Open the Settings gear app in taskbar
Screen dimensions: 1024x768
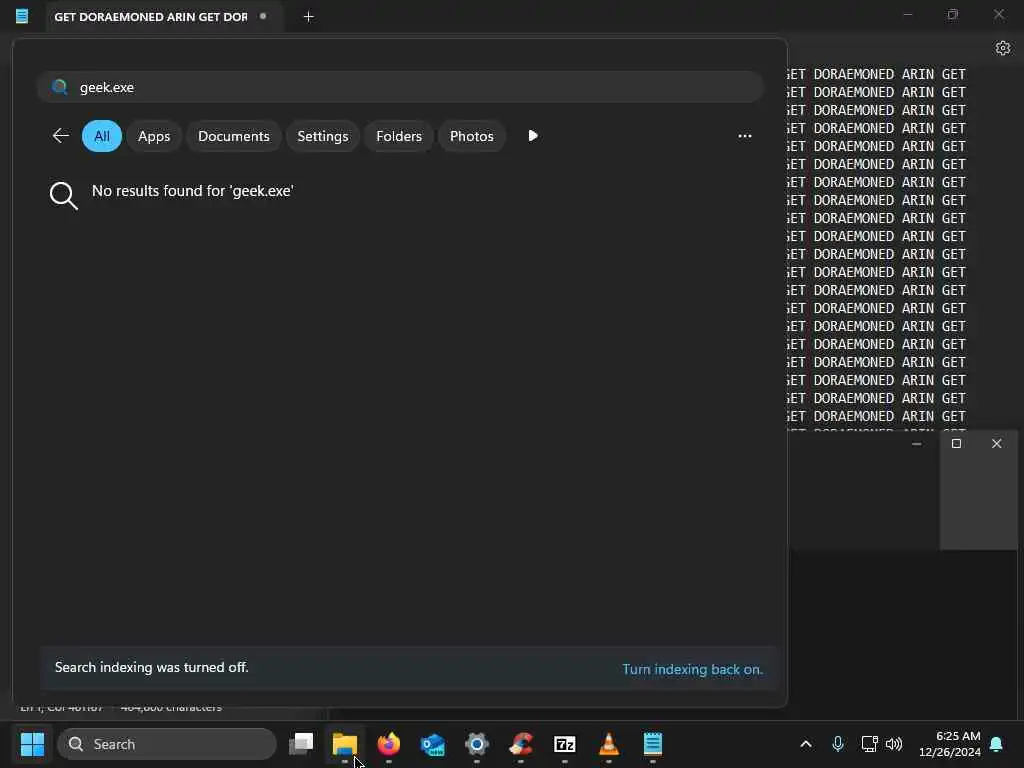click(x=477, y=744)
